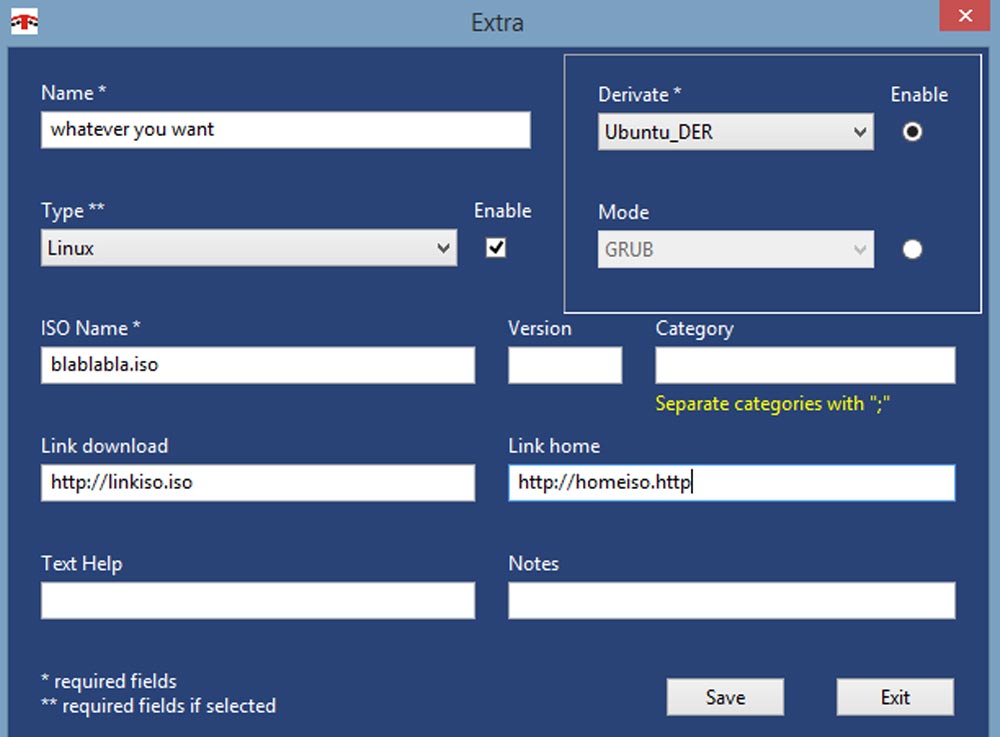Close the Extra dialog window
Screen dimensions: 1000x737
pos(963,16)
